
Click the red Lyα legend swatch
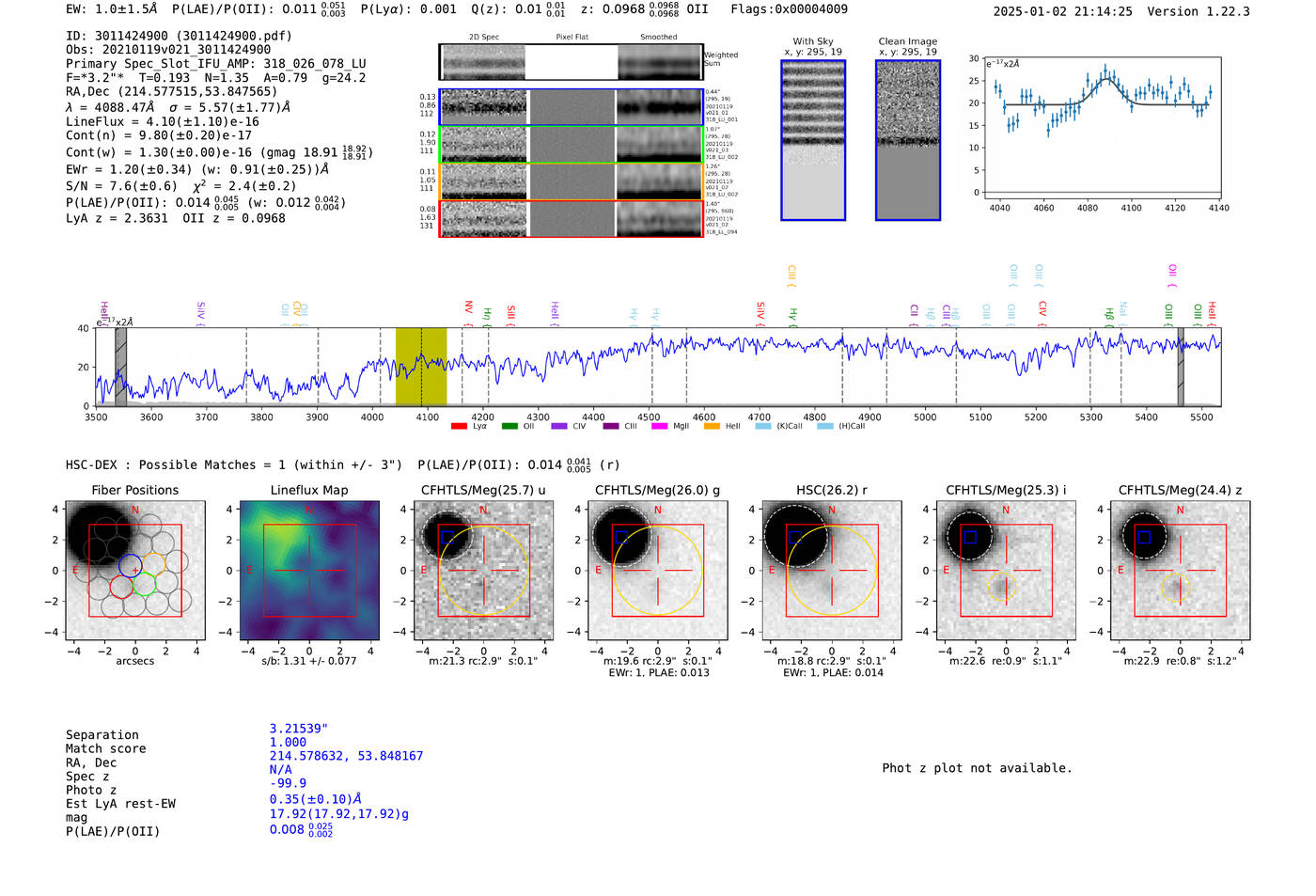pos(459,426)
